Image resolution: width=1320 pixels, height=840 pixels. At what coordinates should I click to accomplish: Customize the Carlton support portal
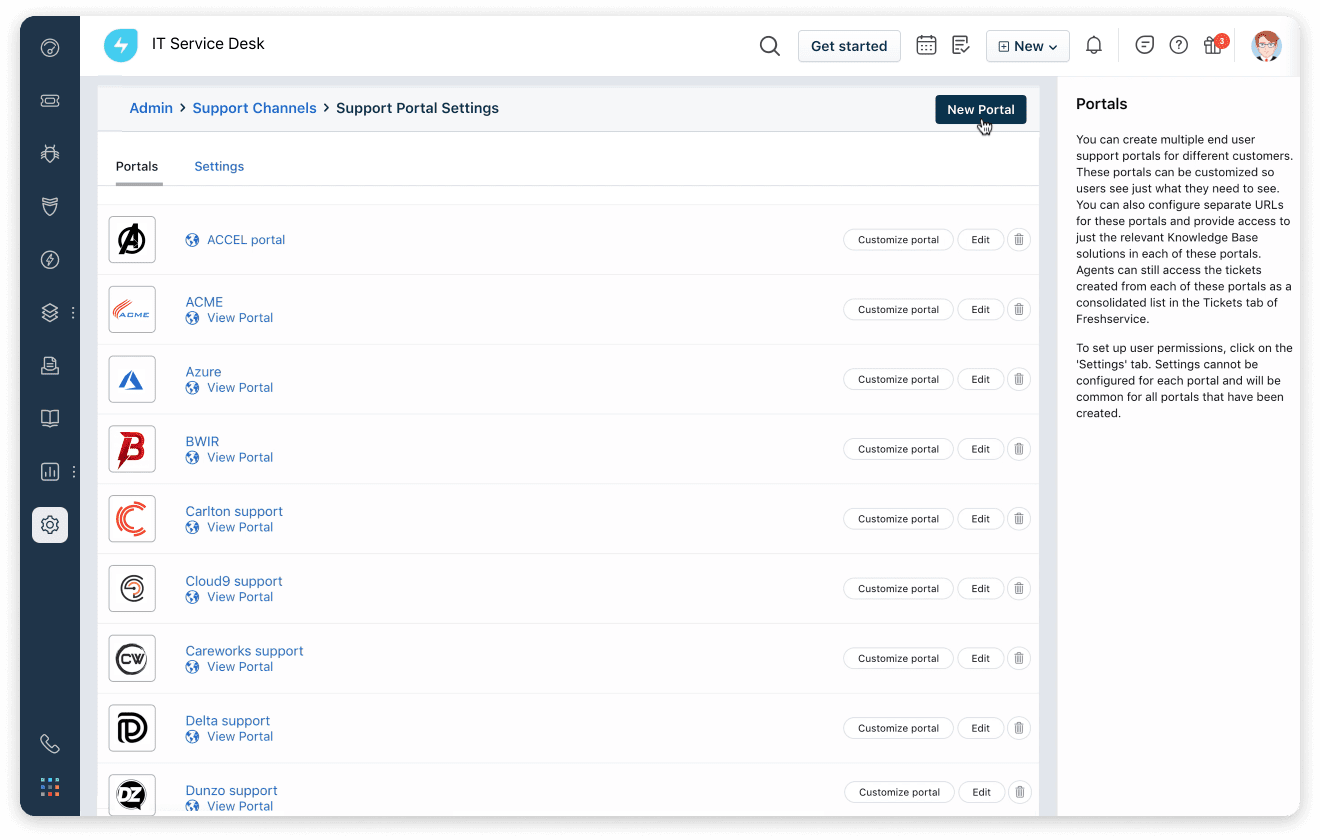(898, 519)
